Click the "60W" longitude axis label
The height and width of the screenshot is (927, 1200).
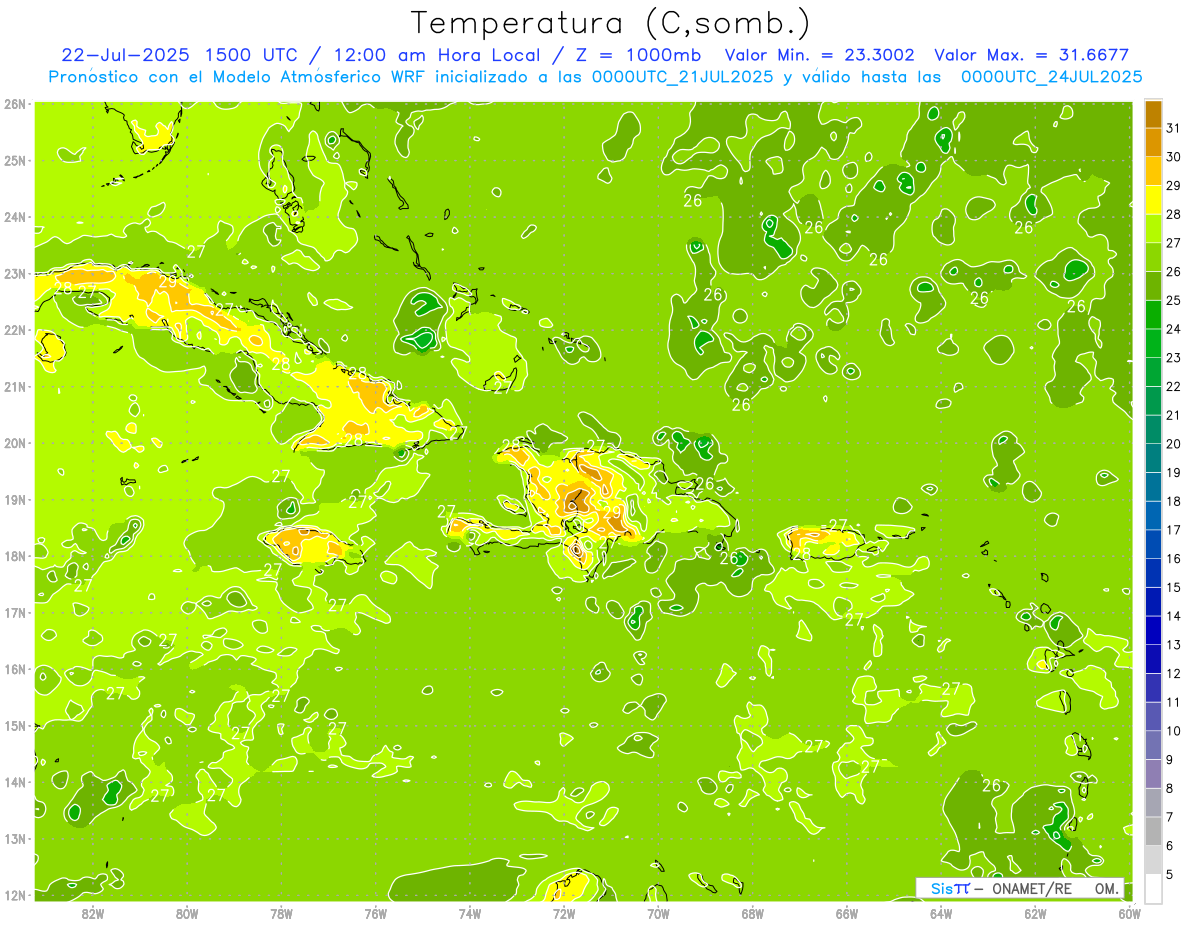[1130, 913]
